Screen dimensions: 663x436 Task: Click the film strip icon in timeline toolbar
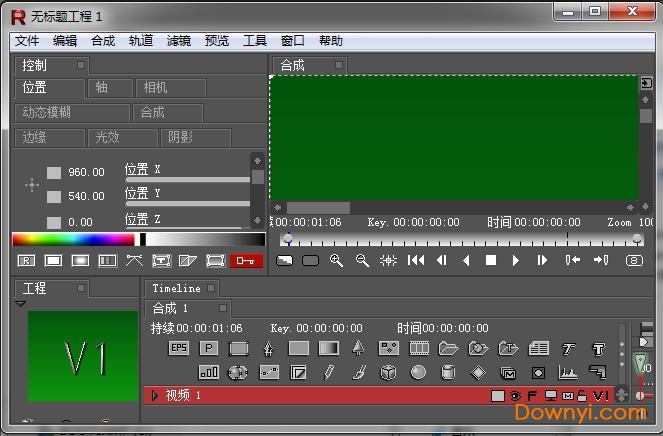(x=418, y=348)
